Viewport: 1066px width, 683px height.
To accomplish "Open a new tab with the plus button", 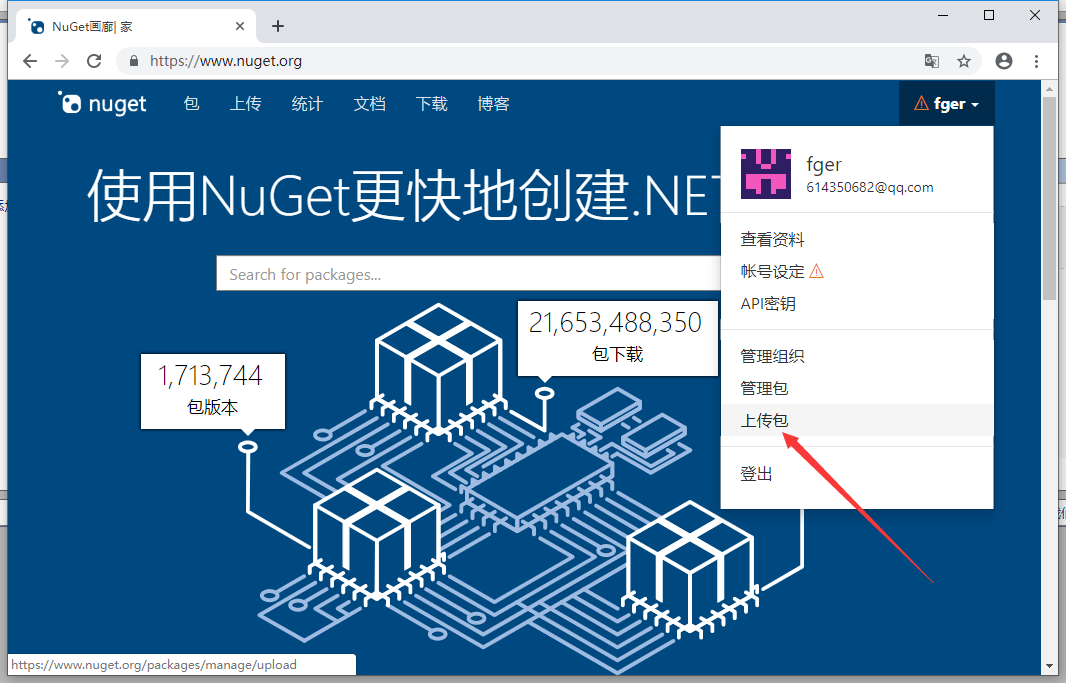I will click(x=277, y=27).
